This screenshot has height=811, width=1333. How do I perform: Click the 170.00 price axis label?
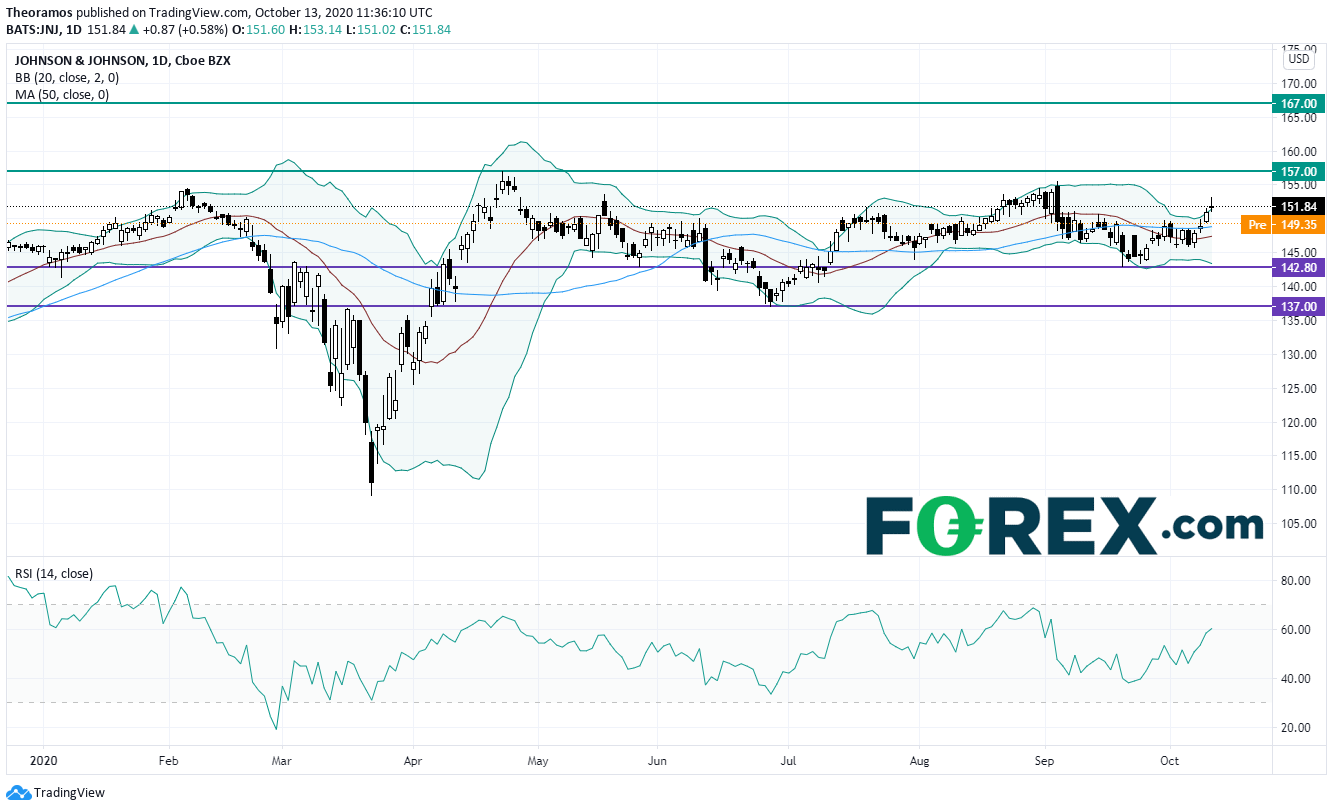1297,83
